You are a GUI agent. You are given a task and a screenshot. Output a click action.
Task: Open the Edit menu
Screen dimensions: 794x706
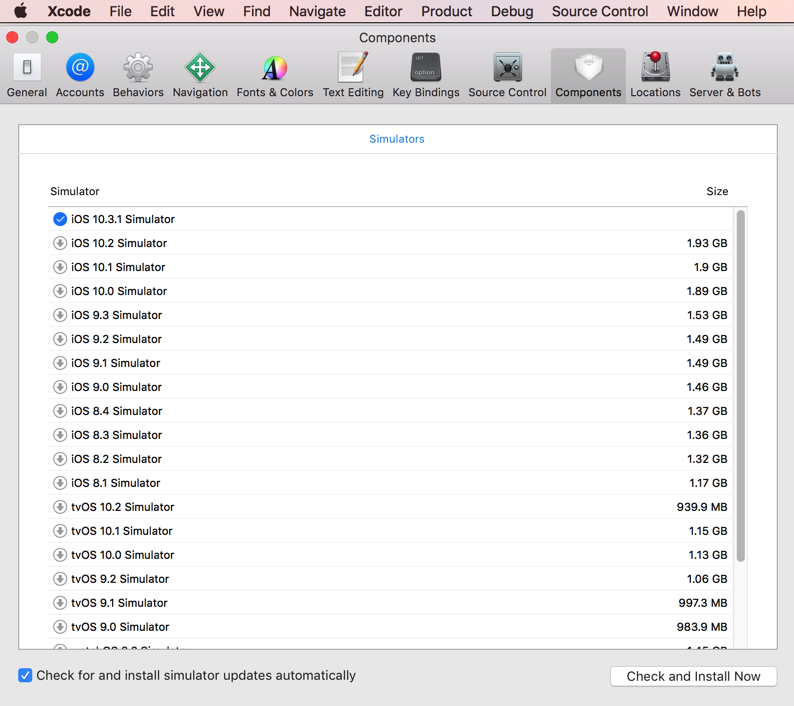(162, 11)
